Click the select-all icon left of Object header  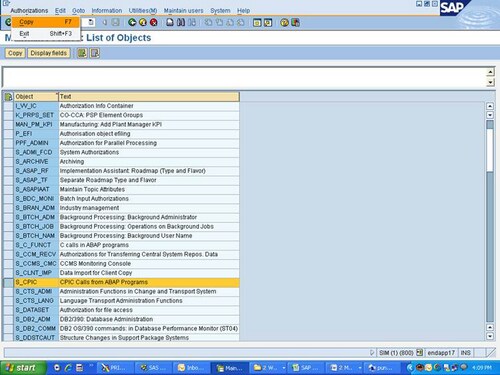[x=8, y=97]
